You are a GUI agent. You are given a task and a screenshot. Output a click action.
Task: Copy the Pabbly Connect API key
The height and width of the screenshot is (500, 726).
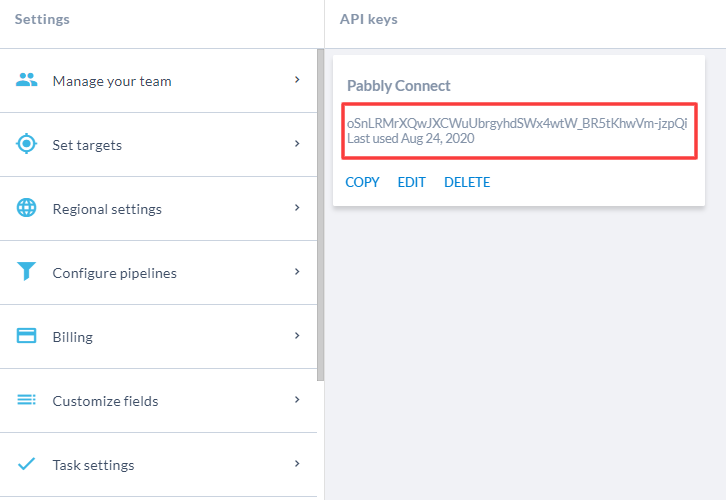tap(362, 182)
